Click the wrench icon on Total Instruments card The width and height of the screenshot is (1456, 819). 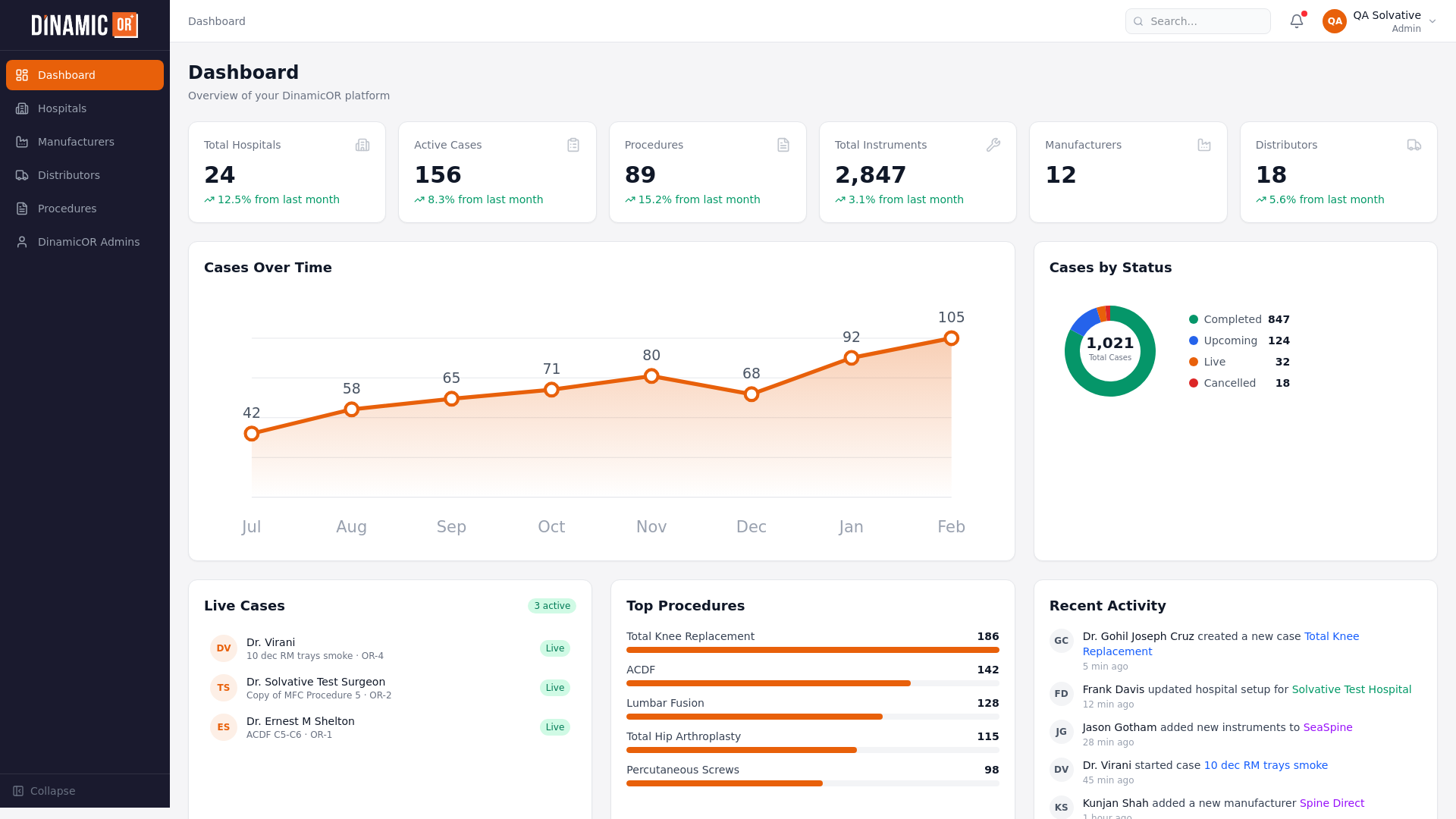(x=993, y=145)
